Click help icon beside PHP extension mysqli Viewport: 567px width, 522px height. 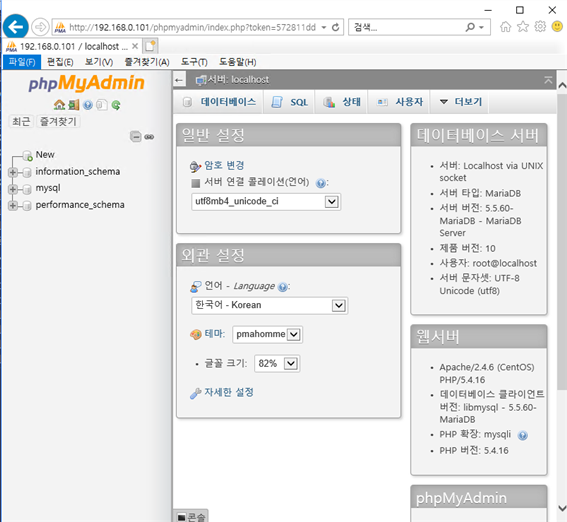(x=523, y=435)
